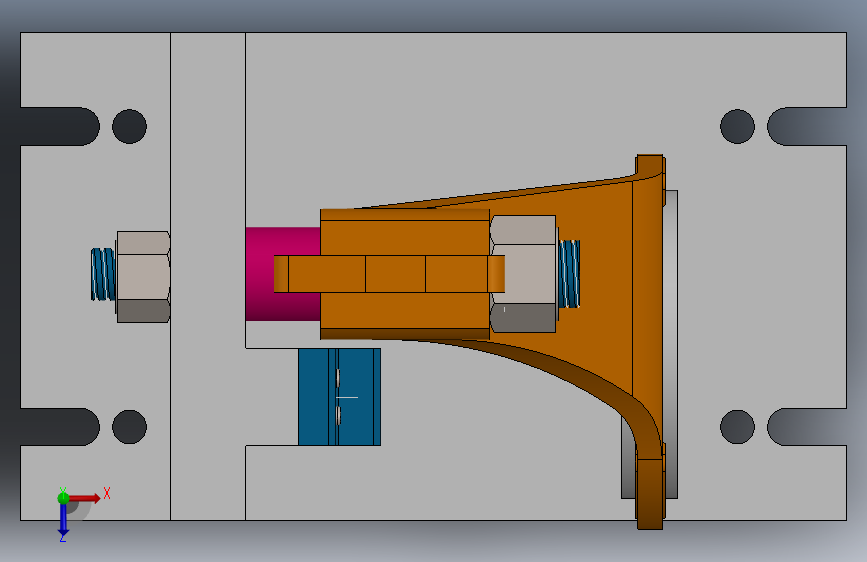Image resolution: width=867 pixels, height=562 pixels.
Task: Select the orange rectangular bar through the spacer
Action: pyautogui.click(x=389, y=274)
